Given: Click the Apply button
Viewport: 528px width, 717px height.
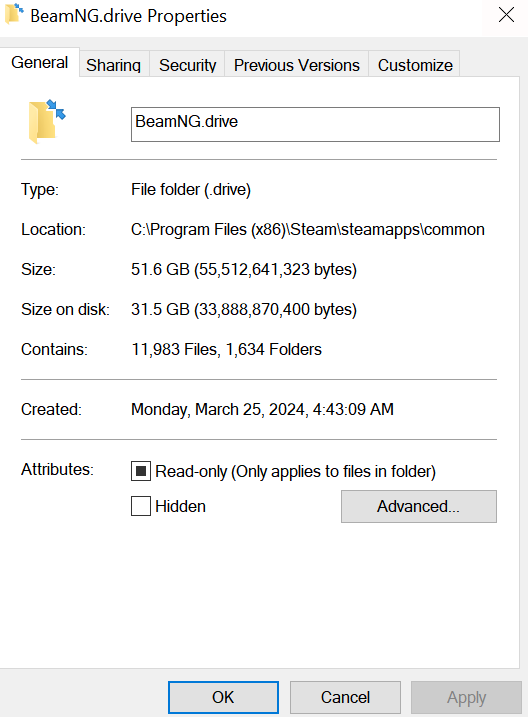Looking at the screenshot, I should (x=466, y=697).
